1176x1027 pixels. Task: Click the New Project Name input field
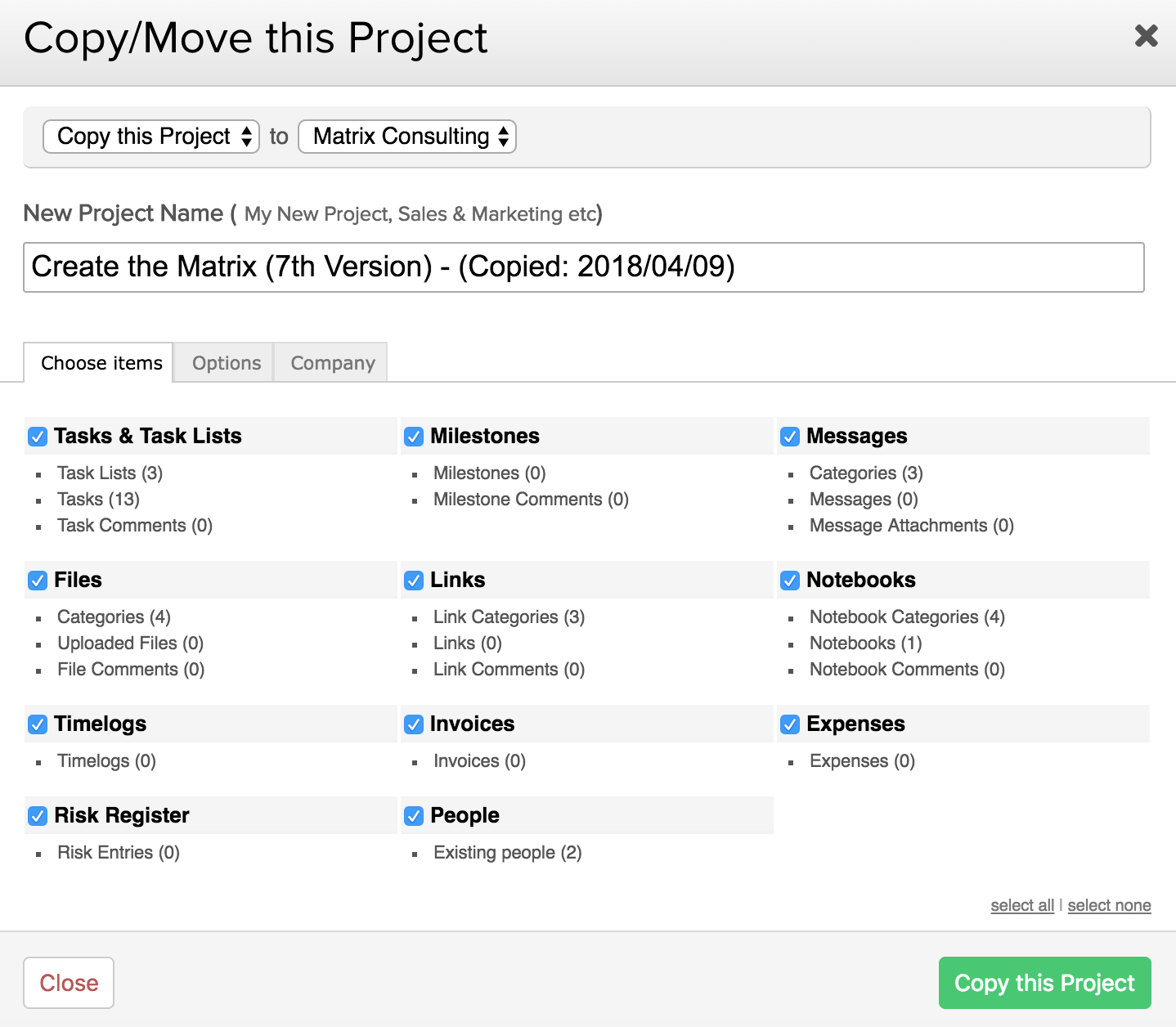(x=583, y=267)
